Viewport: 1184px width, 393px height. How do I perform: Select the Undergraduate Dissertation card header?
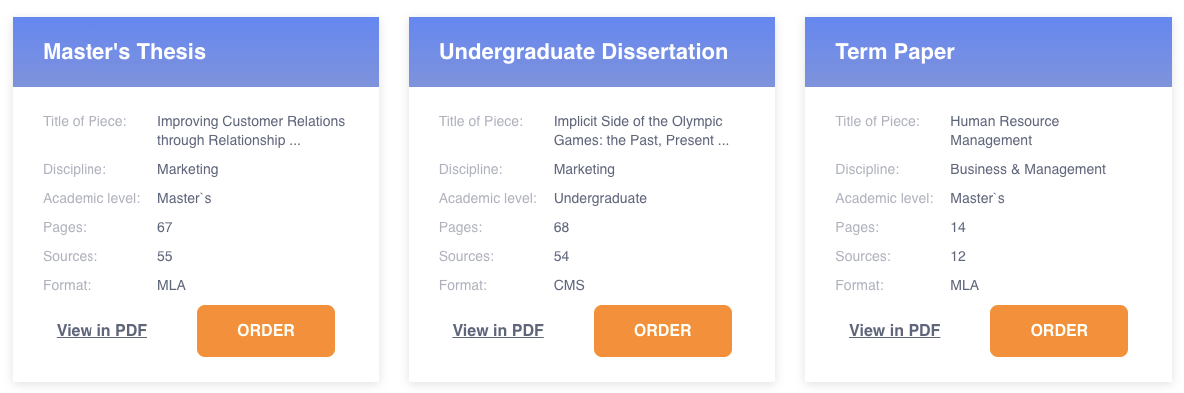592,51
